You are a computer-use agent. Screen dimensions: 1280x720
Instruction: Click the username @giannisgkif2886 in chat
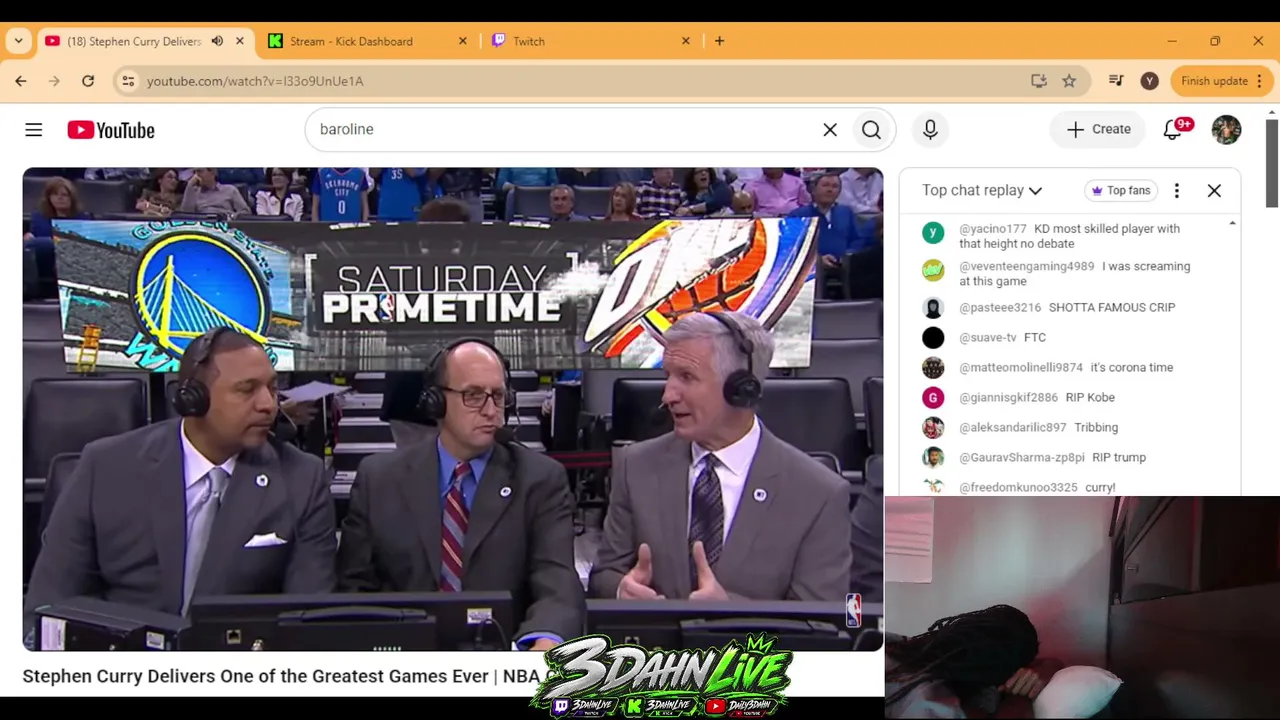1008,398
